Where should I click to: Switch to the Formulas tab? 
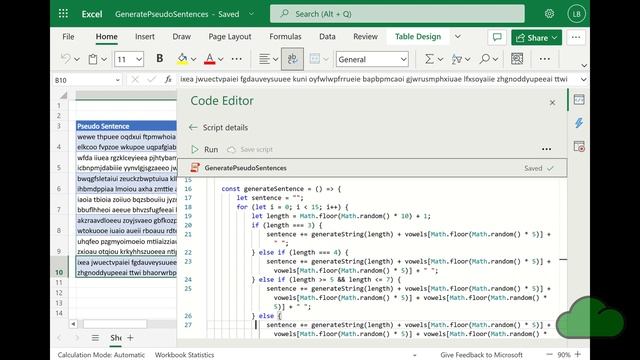pyautogui.click(x=285, y=37)
